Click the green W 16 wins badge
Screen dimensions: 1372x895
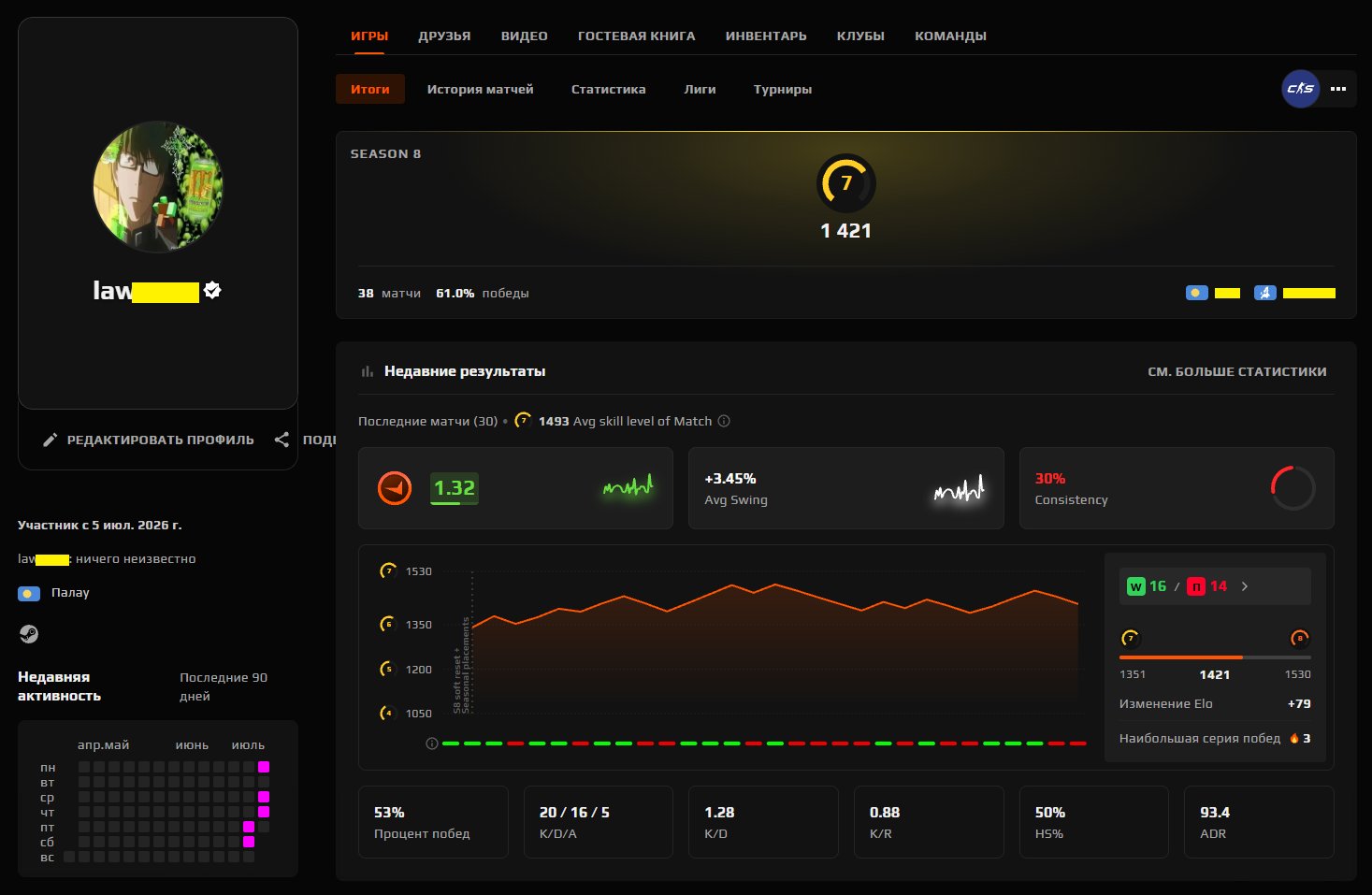(1147, 586)
